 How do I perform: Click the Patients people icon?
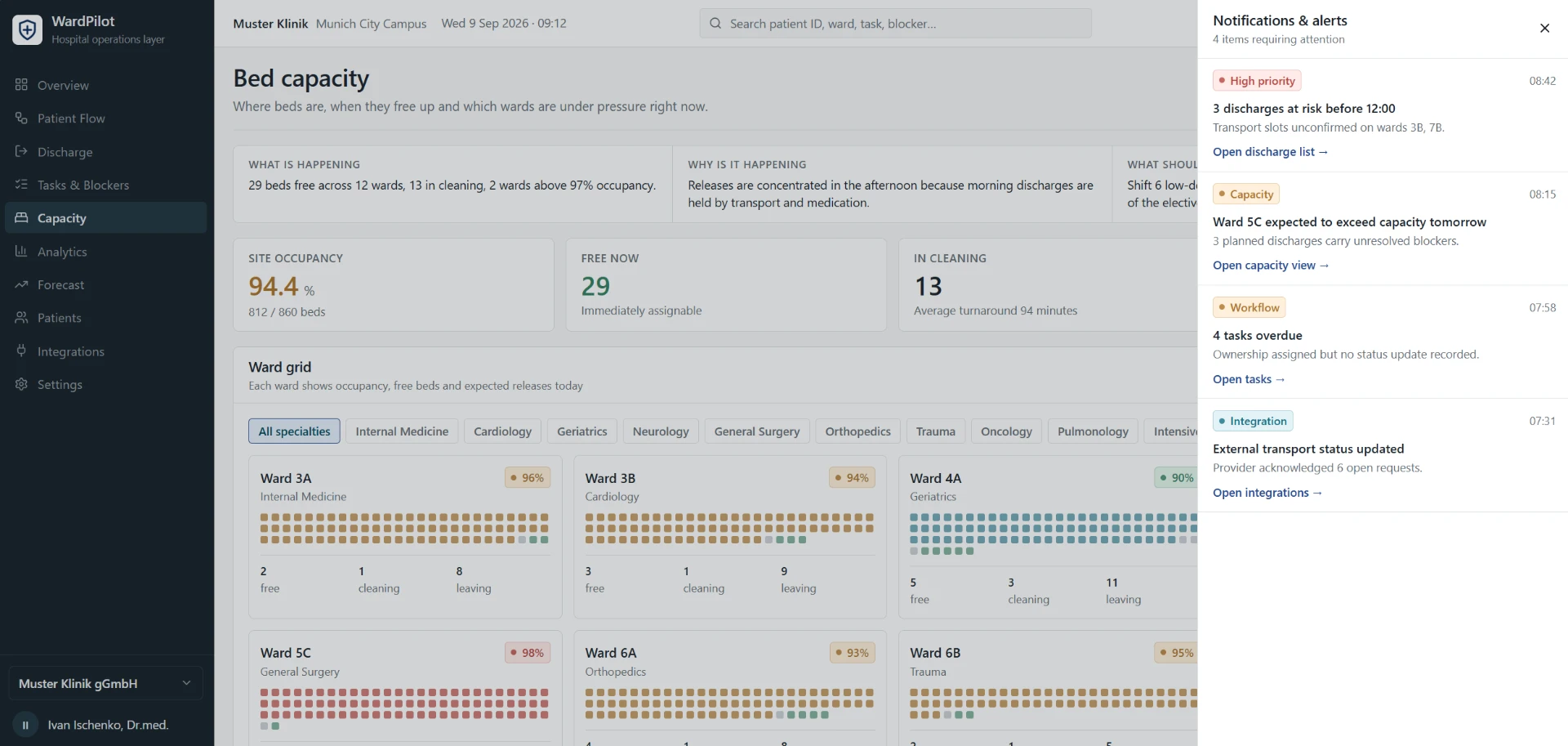point(21,318)
